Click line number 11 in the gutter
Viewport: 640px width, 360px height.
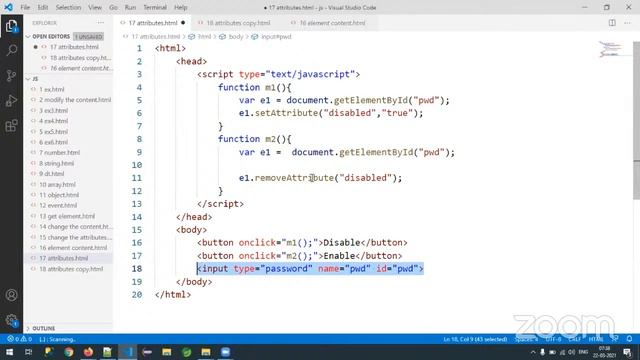[136, 178]
